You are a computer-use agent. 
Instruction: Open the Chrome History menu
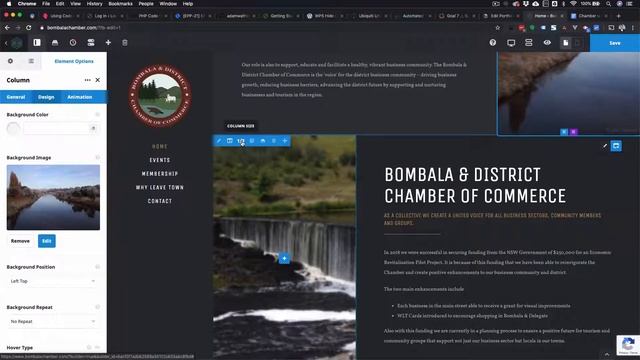pyautogui.click(x=94, y=4)
